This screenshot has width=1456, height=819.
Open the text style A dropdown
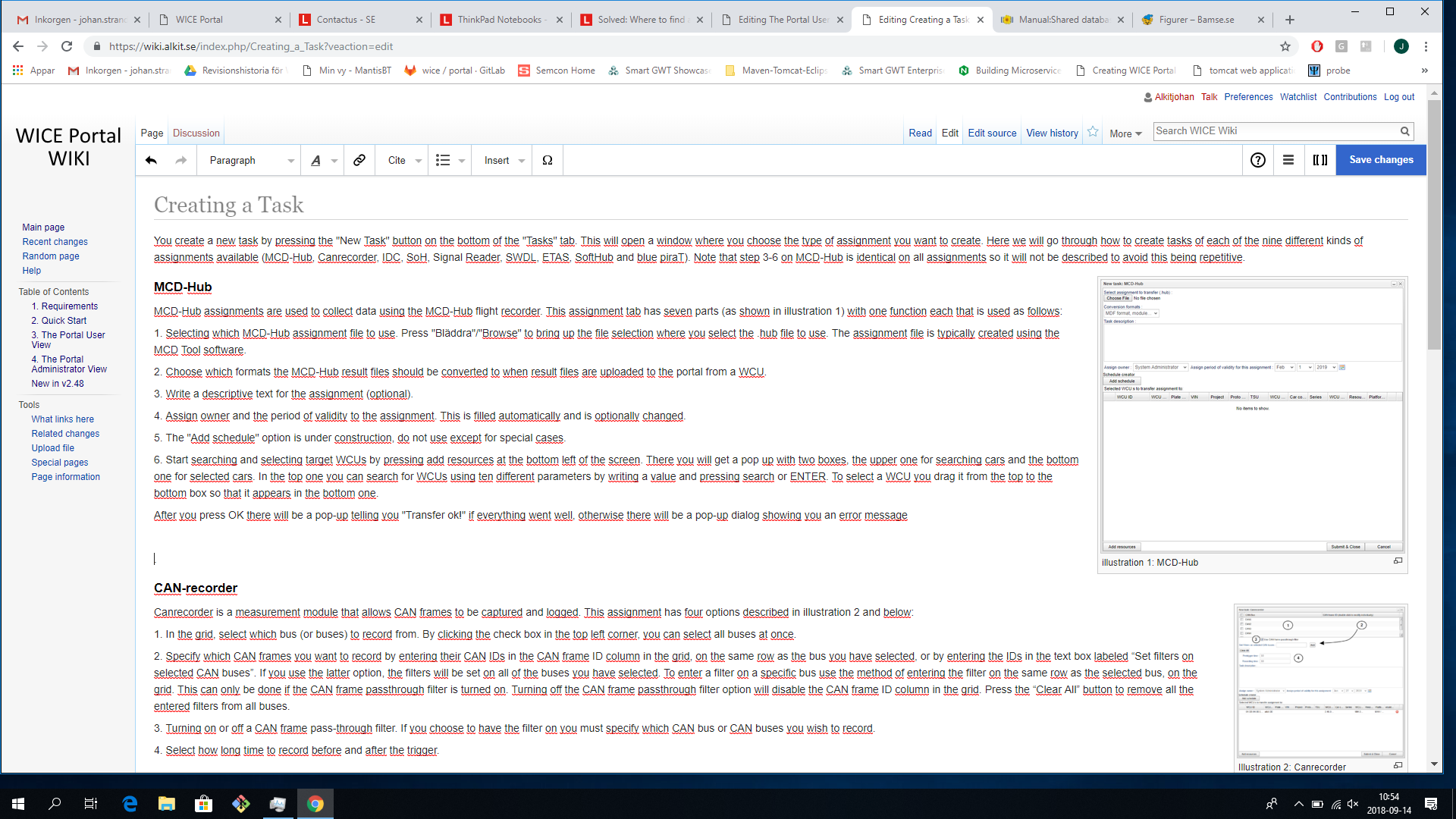(322, 160)
